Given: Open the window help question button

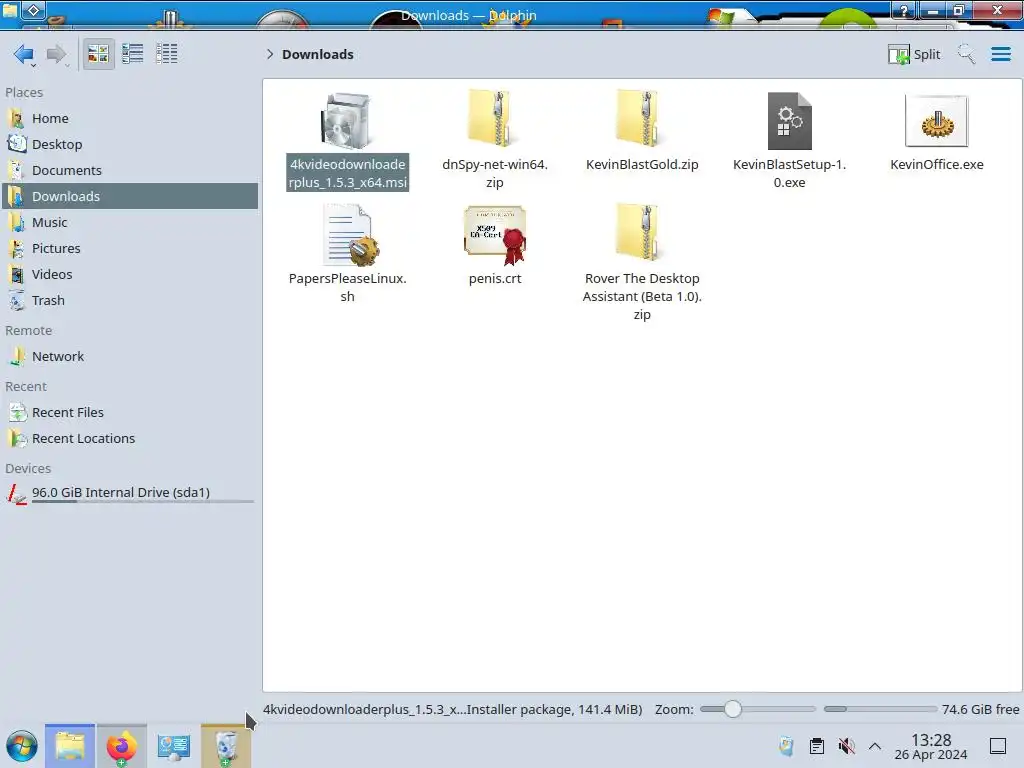Looking at the screenshot, I should tap(904, 10).
